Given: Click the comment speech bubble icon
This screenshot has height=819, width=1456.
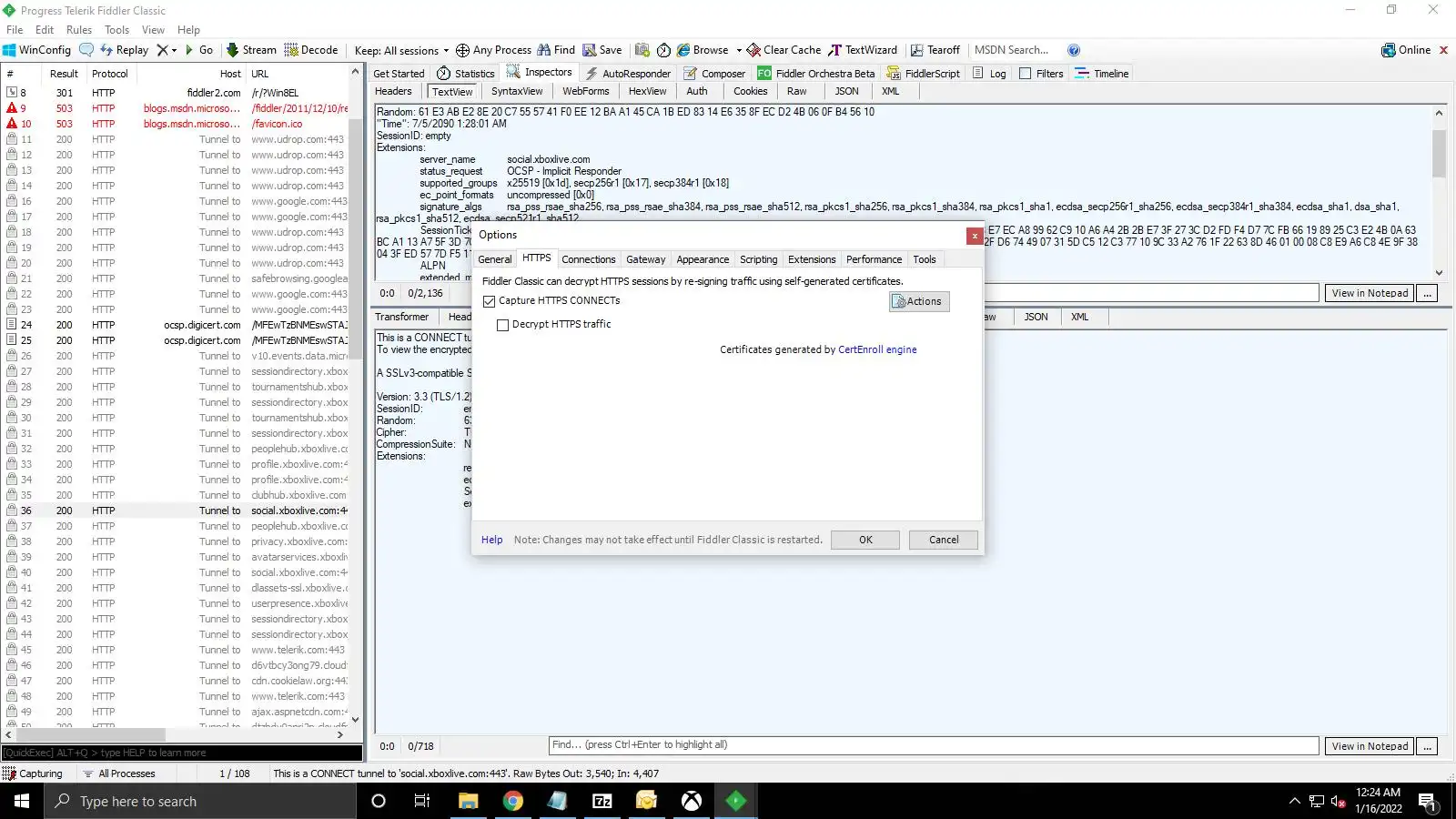Looking at the screenshot, I should coord(86,50).
